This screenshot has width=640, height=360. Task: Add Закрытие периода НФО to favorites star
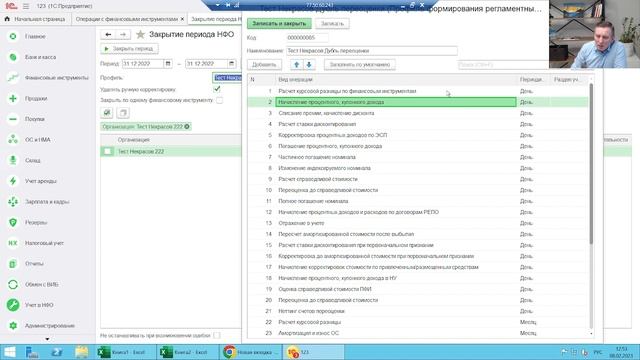coord(140,35)
